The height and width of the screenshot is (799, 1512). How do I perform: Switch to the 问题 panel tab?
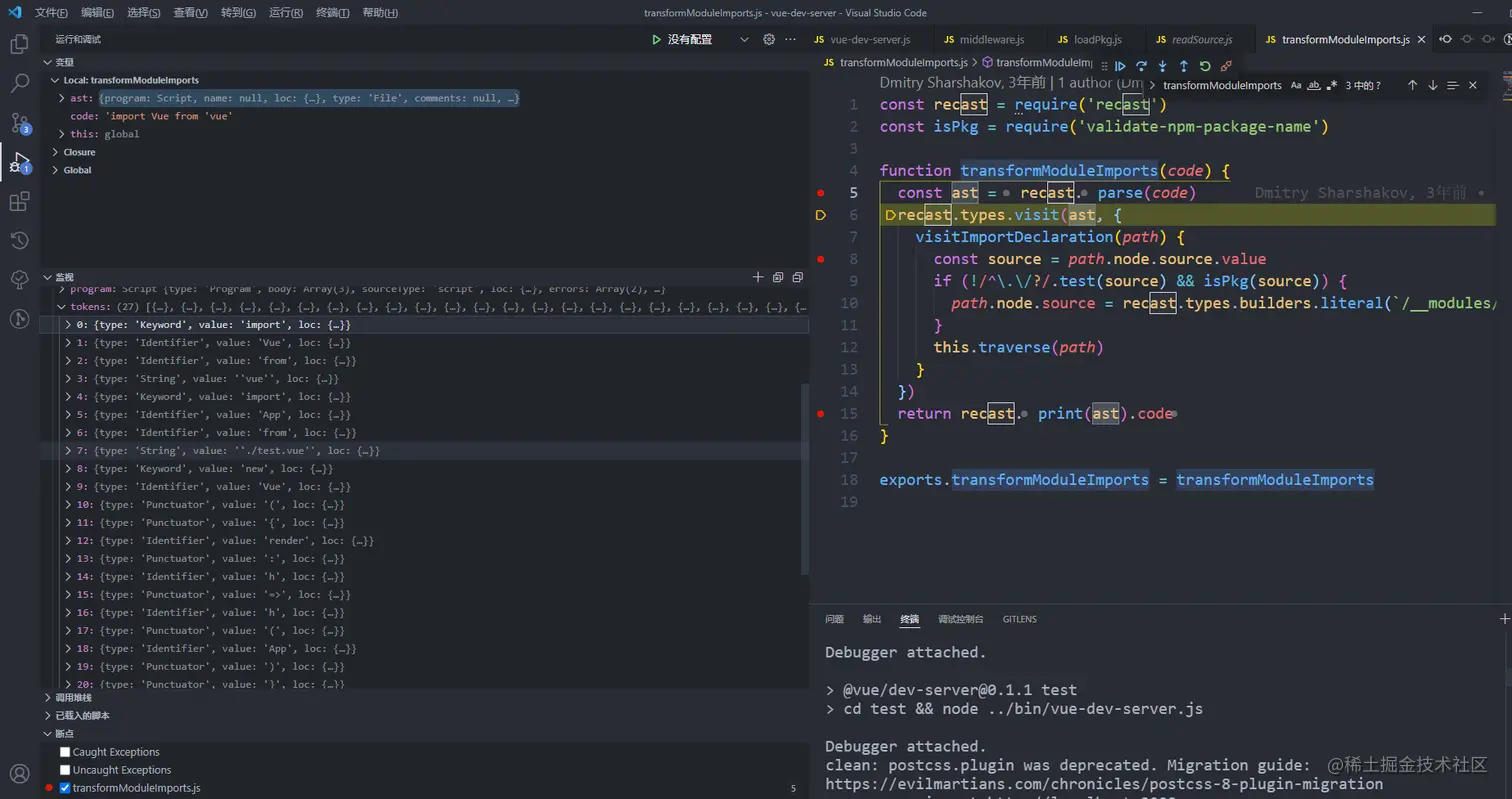tap(834, 619)
